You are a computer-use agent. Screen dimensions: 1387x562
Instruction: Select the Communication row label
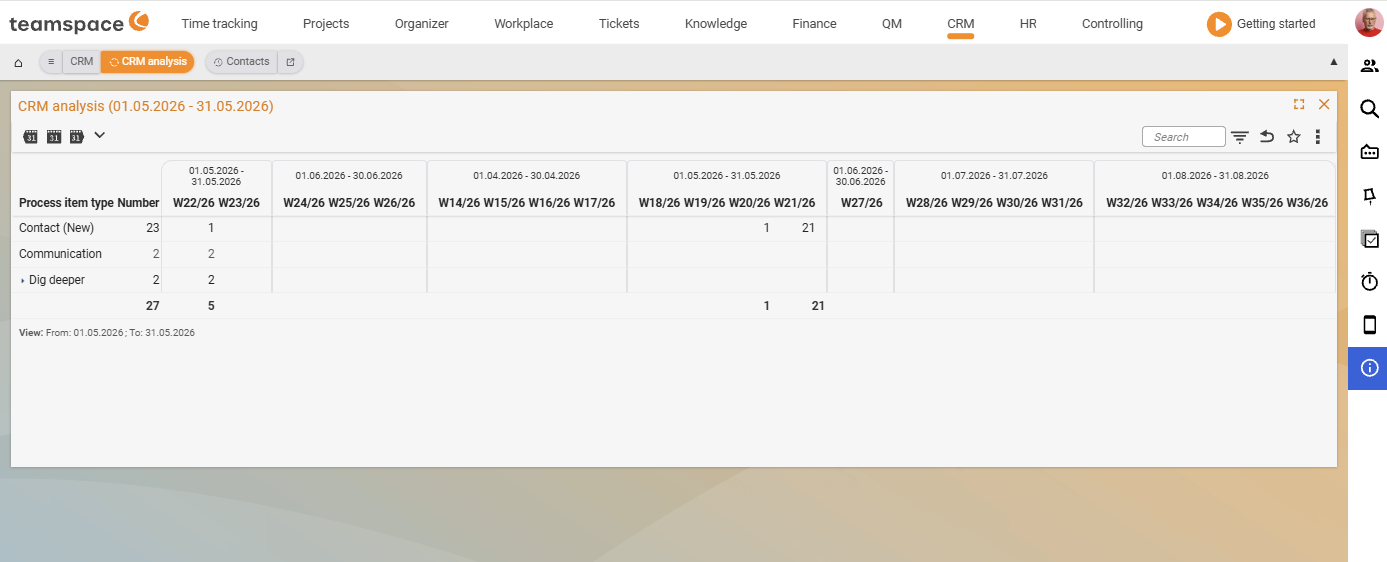60,254
